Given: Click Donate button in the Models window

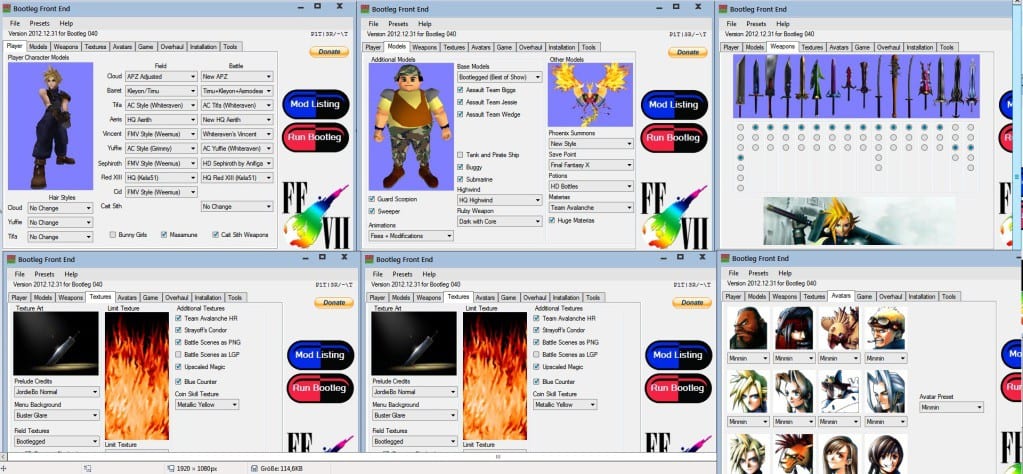Looking at the screenshot, I should (689, 51).
